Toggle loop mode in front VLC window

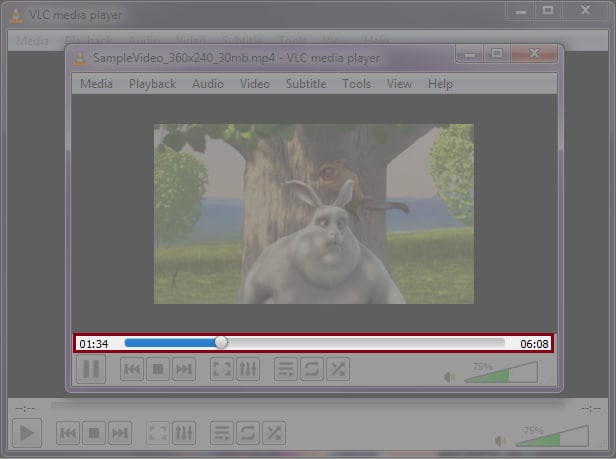click(x=312, y=369)
